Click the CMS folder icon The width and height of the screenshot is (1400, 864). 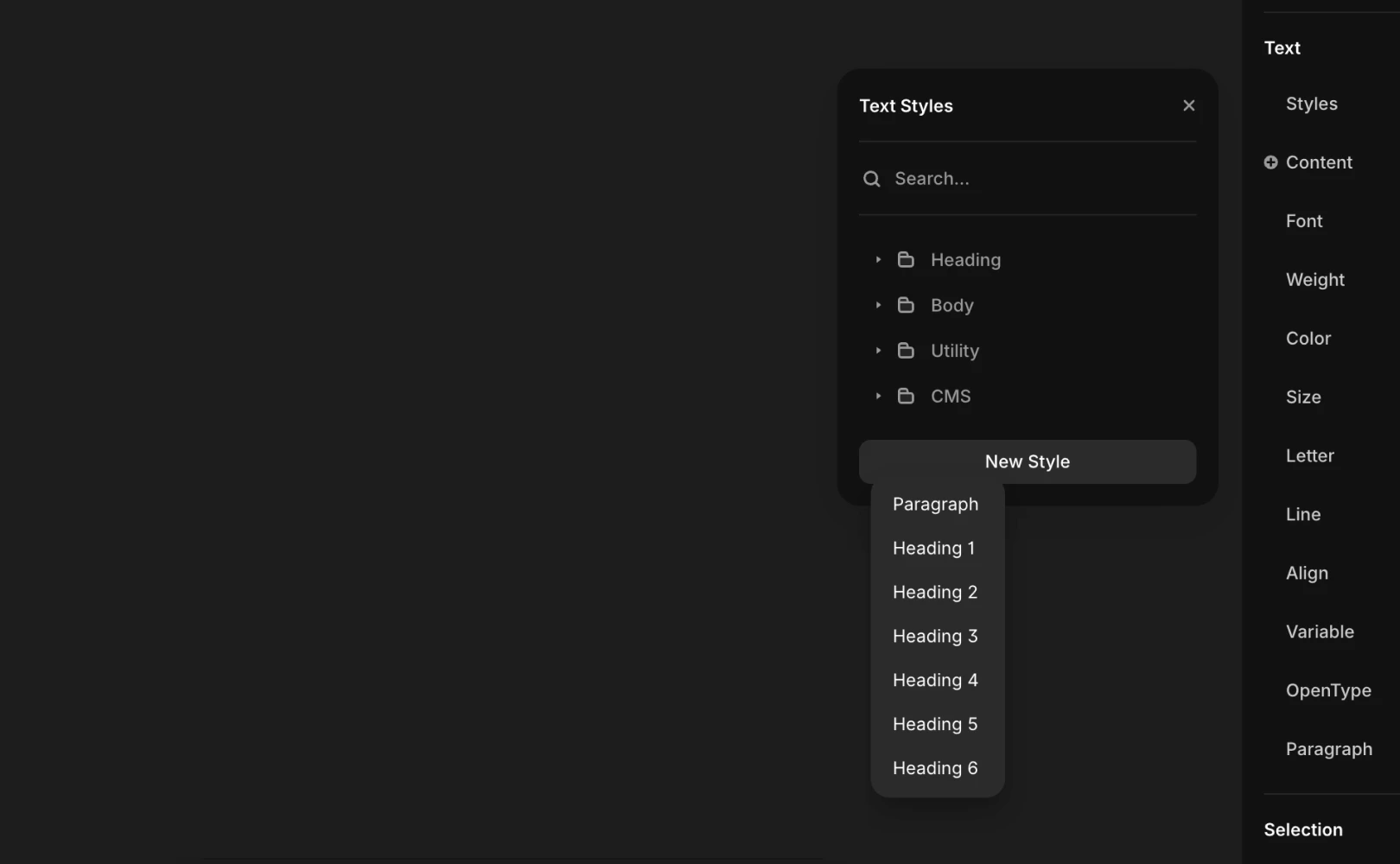906,396
